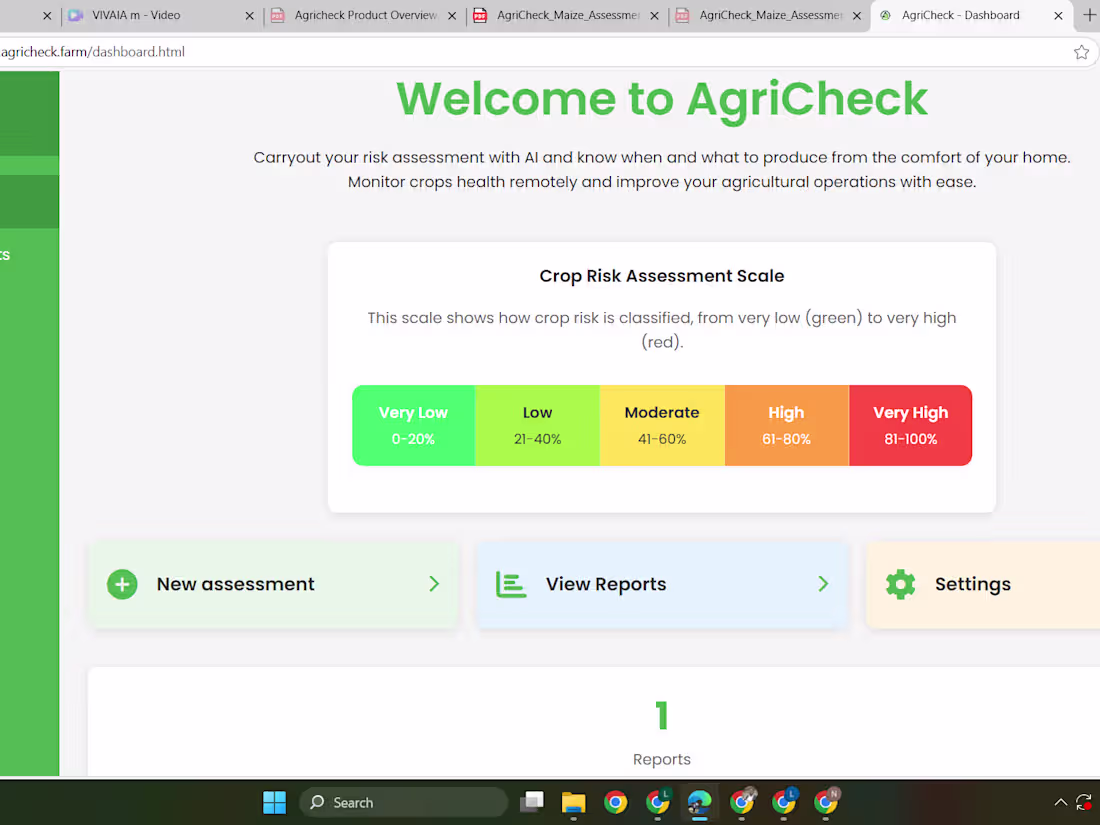Click the chevron arrow on New assessment card
1100x825 pixels.
tap(434, 584)
